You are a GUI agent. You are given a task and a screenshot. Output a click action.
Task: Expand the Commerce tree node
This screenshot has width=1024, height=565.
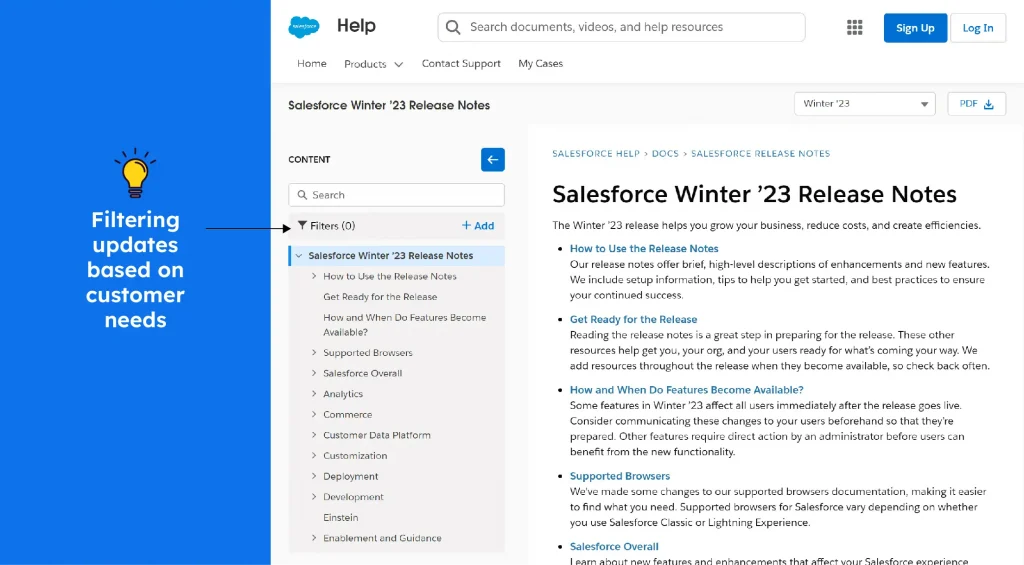coord(314,414)
